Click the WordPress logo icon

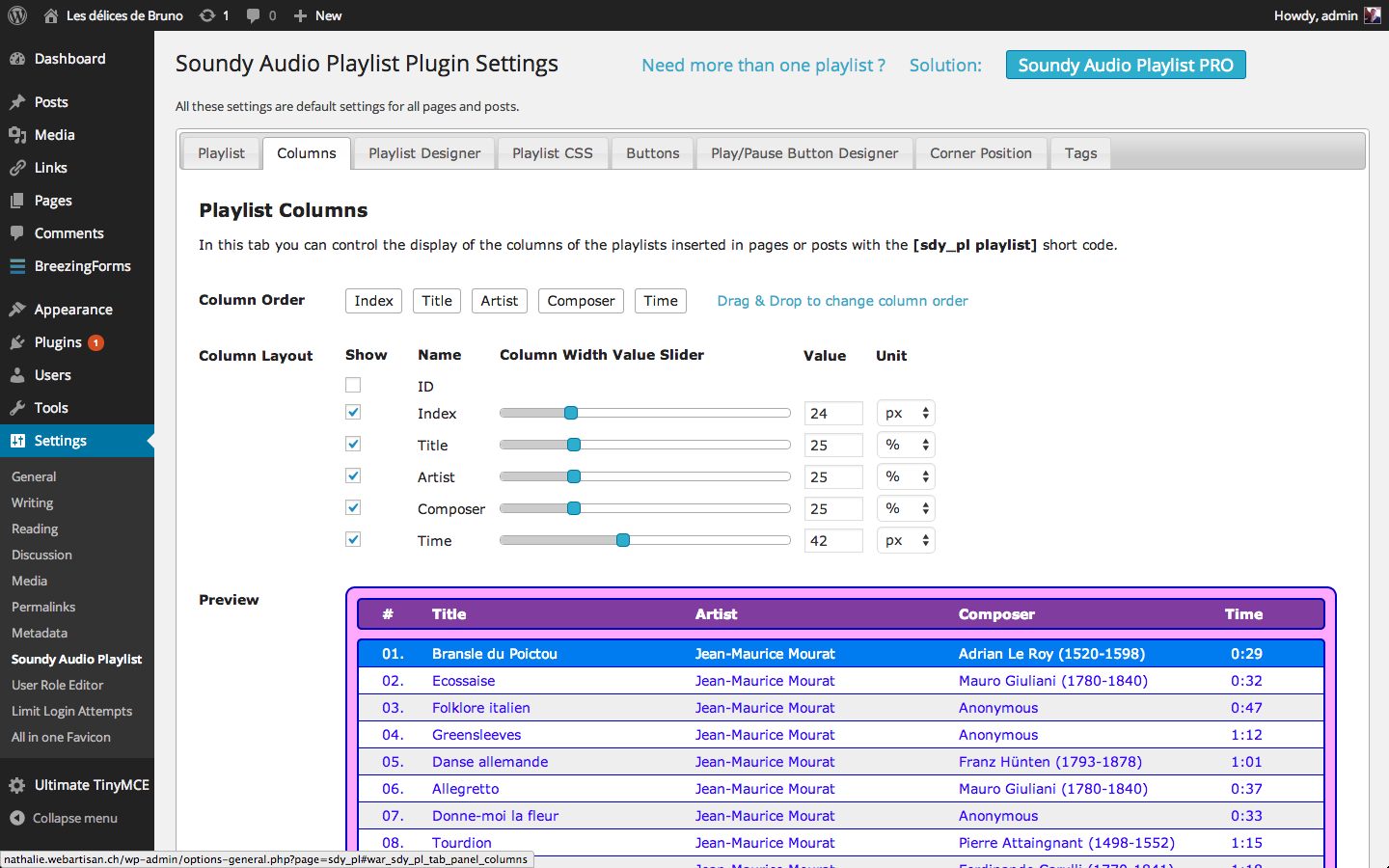17,15
